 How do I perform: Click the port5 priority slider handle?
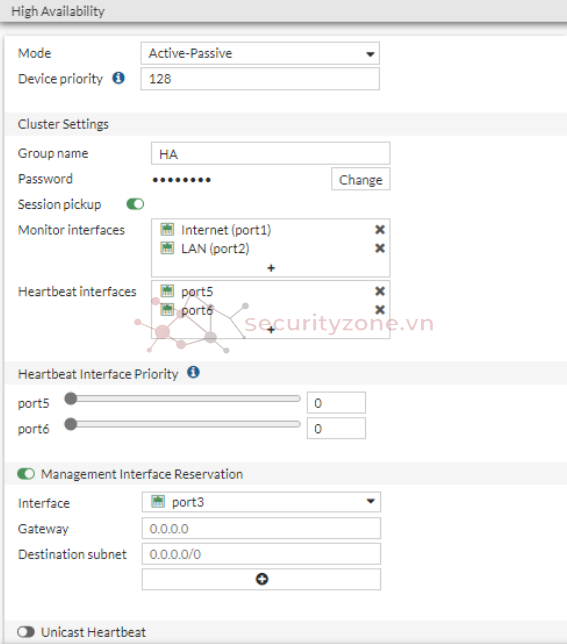click(71, 398)
